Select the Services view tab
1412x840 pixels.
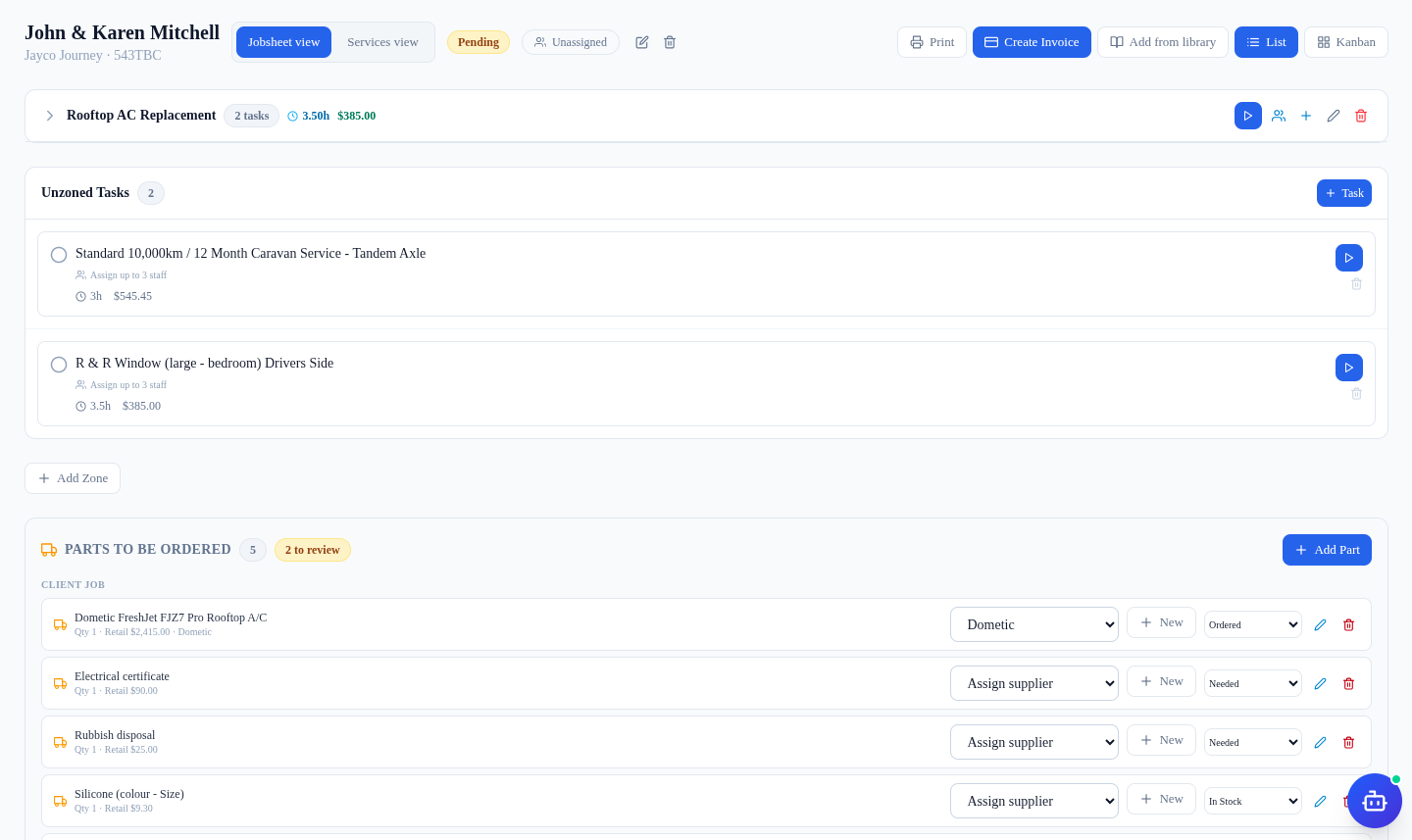pos(382,42)
